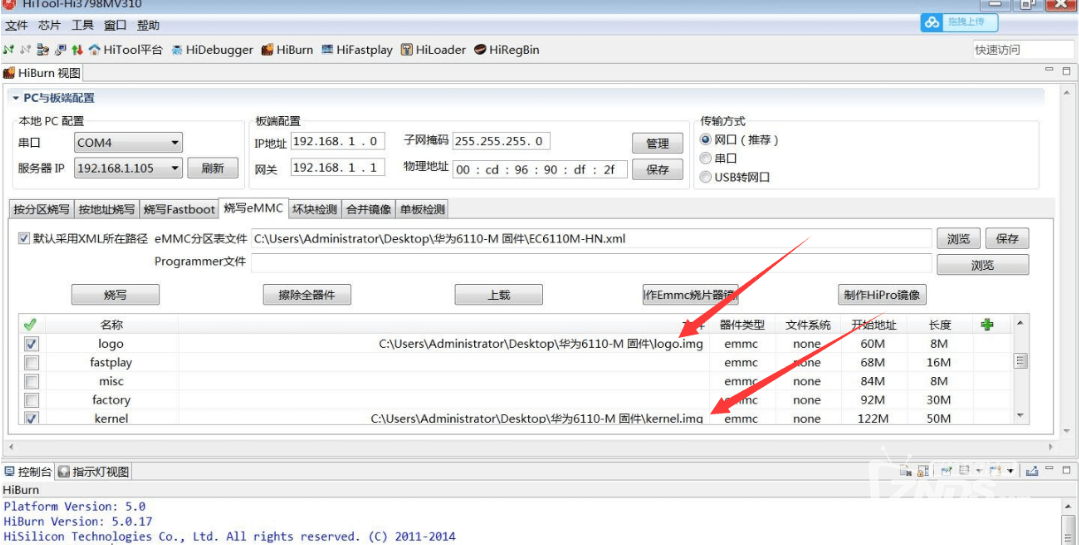Toggle 默认采用XML所在路径 checkbox
The height and width of the screenshot is (545, 1079).
(x=24, y=238)
